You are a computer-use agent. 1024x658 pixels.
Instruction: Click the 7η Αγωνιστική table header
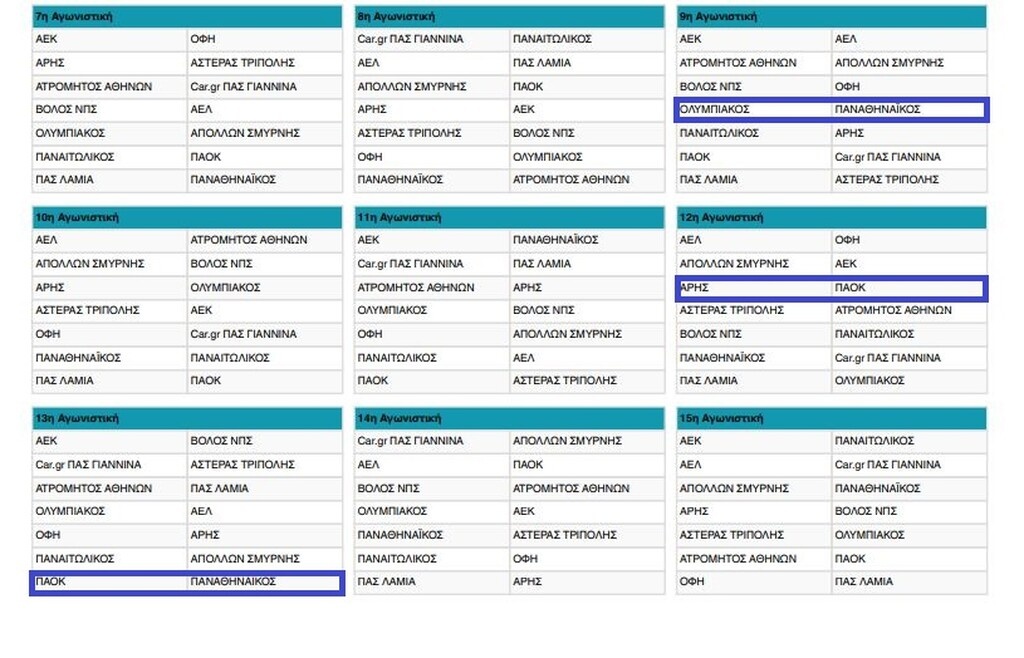tap(187, 17)
